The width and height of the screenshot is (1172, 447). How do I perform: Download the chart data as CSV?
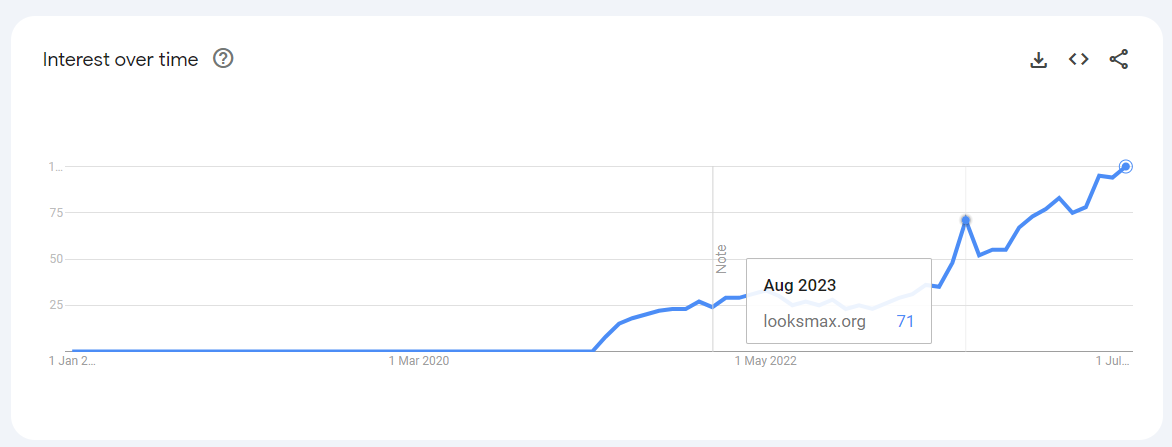tap(1039, 60)
